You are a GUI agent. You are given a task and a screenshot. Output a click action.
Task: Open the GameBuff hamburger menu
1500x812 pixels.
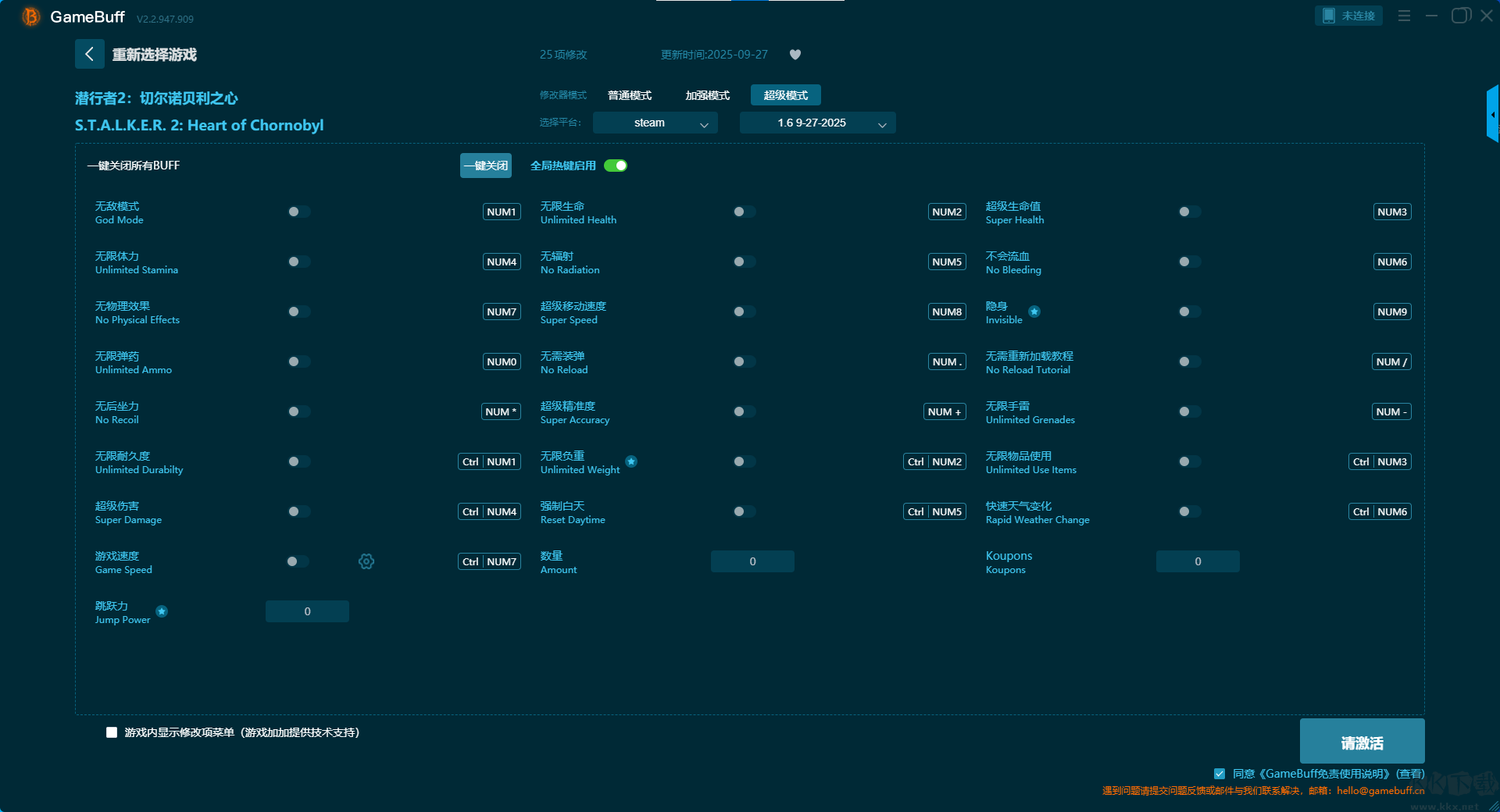tap(1404, 16)
